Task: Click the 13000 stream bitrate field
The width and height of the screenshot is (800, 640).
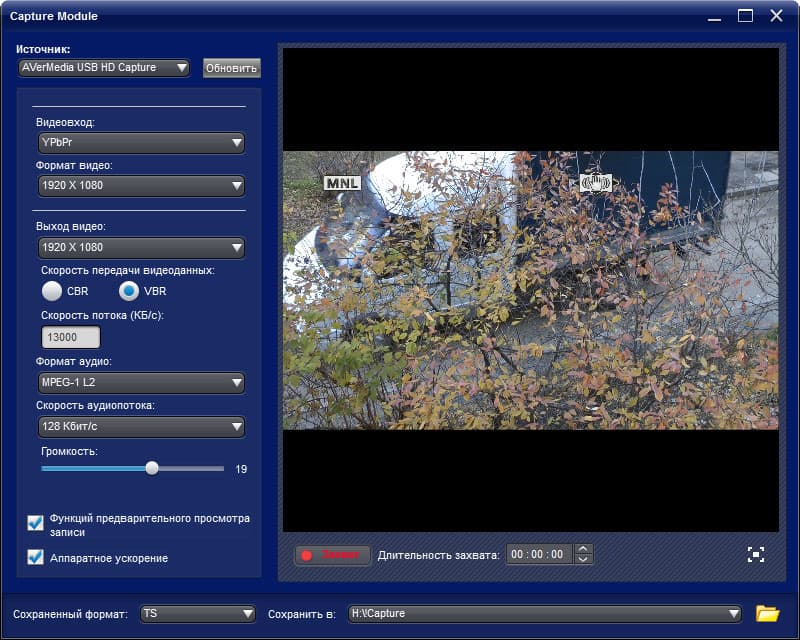Action: pos(70,337)
